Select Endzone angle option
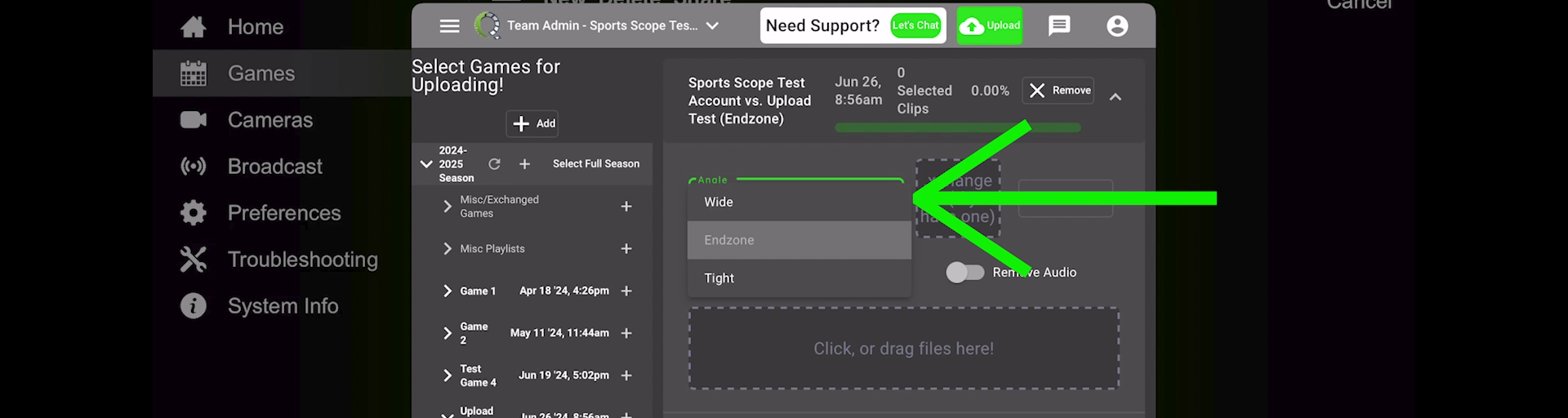Image resolution: width=1568 pixels, height=418 pixels. pos(800,240)
